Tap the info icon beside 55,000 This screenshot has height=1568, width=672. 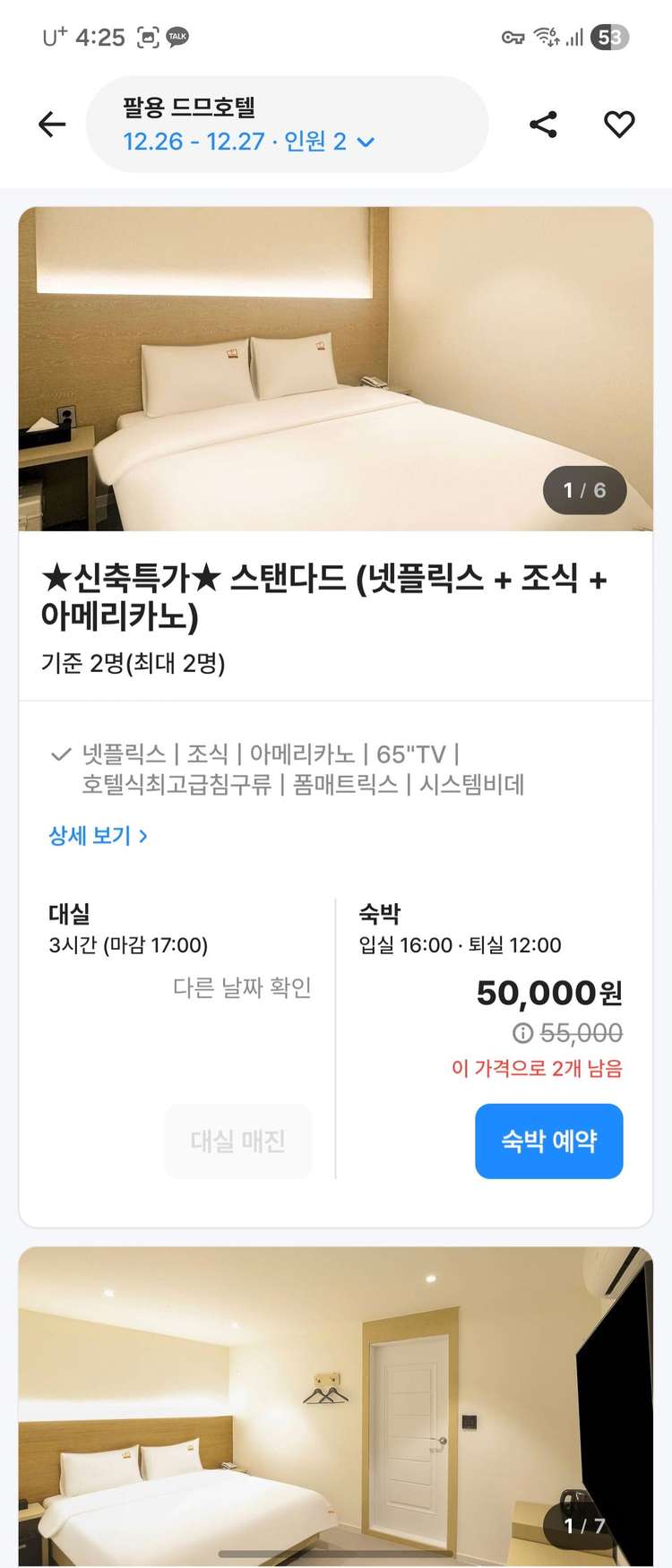pos(522,1033)
